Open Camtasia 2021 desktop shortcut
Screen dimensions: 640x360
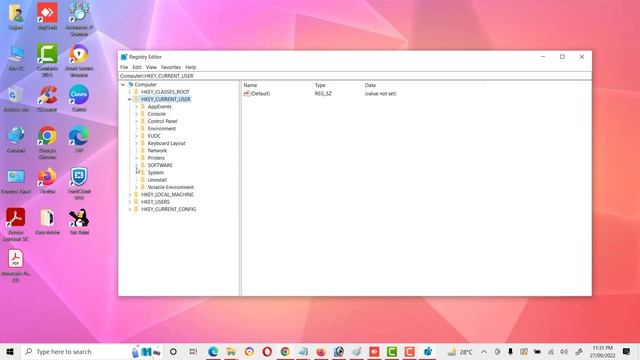(47, 60)
